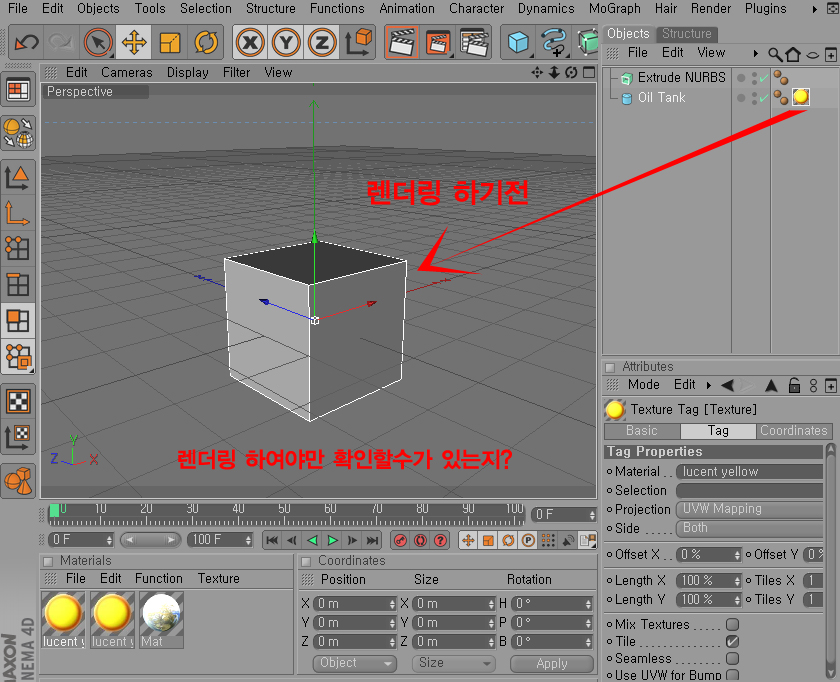The image size is (840, 682).
Task: Switch to Points mode
Action: pyautogui.click(x=18, y=248)
